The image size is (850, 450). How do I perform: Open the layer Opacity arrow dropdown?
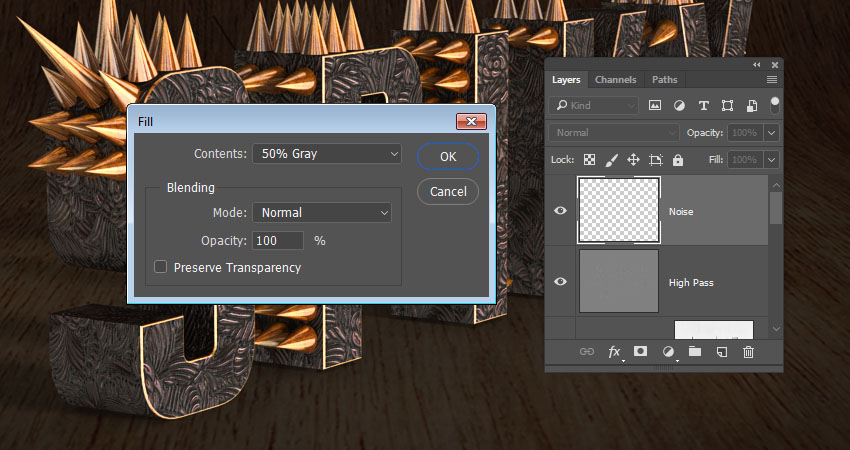771,132
